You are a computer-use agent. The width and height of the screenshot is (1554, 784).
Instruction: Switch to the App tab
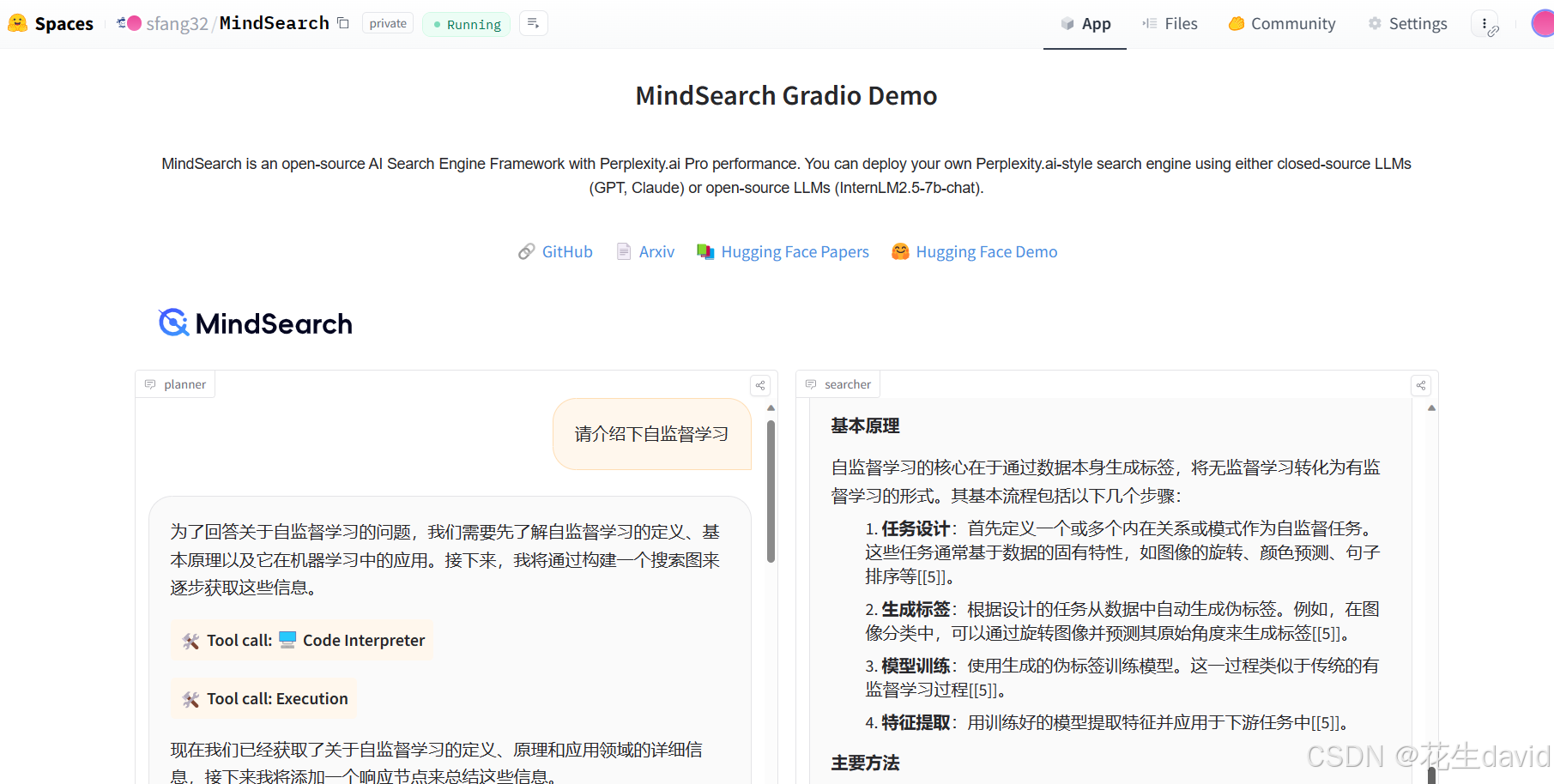coord(1085,24)
